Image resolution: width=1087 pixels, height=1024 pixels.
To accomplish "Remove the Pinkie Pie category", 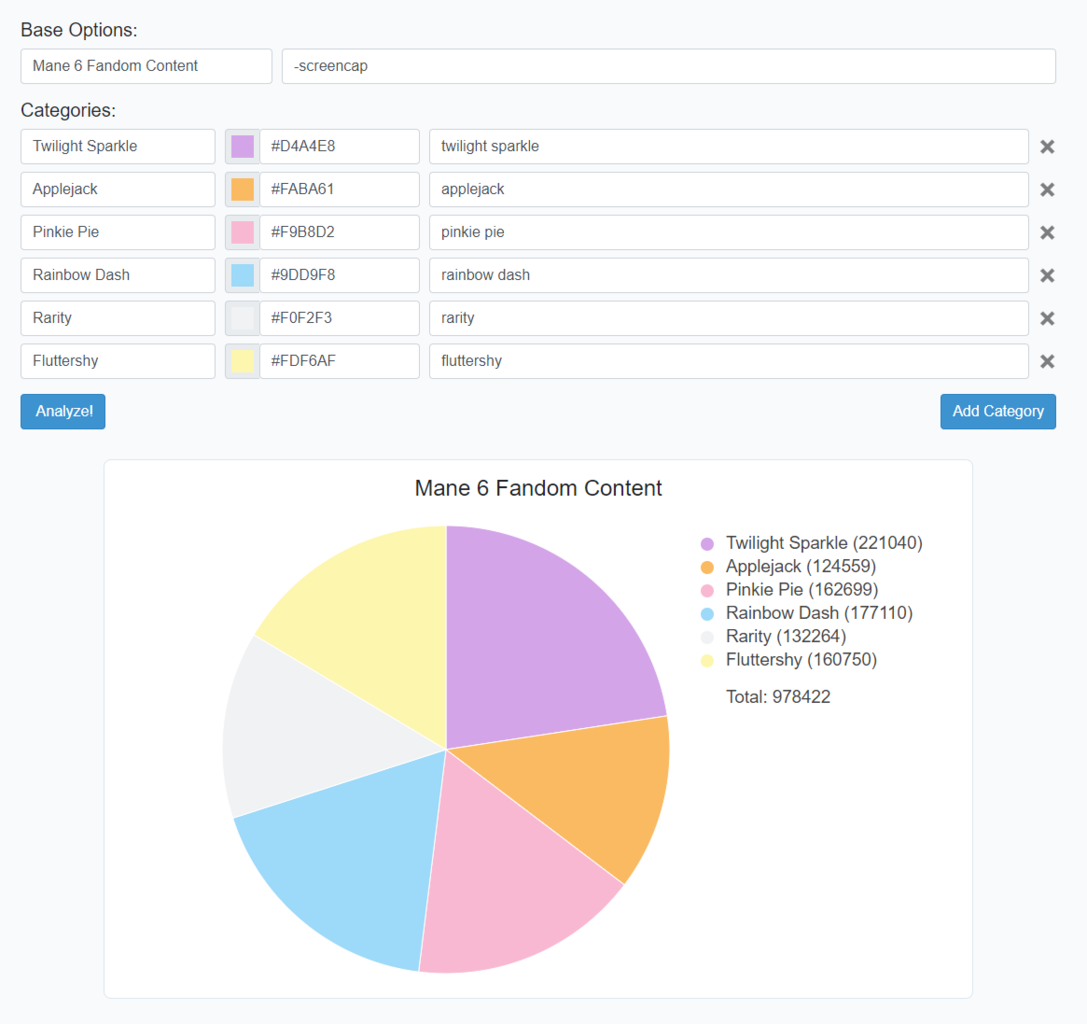I will click(x=1047, y=232).
